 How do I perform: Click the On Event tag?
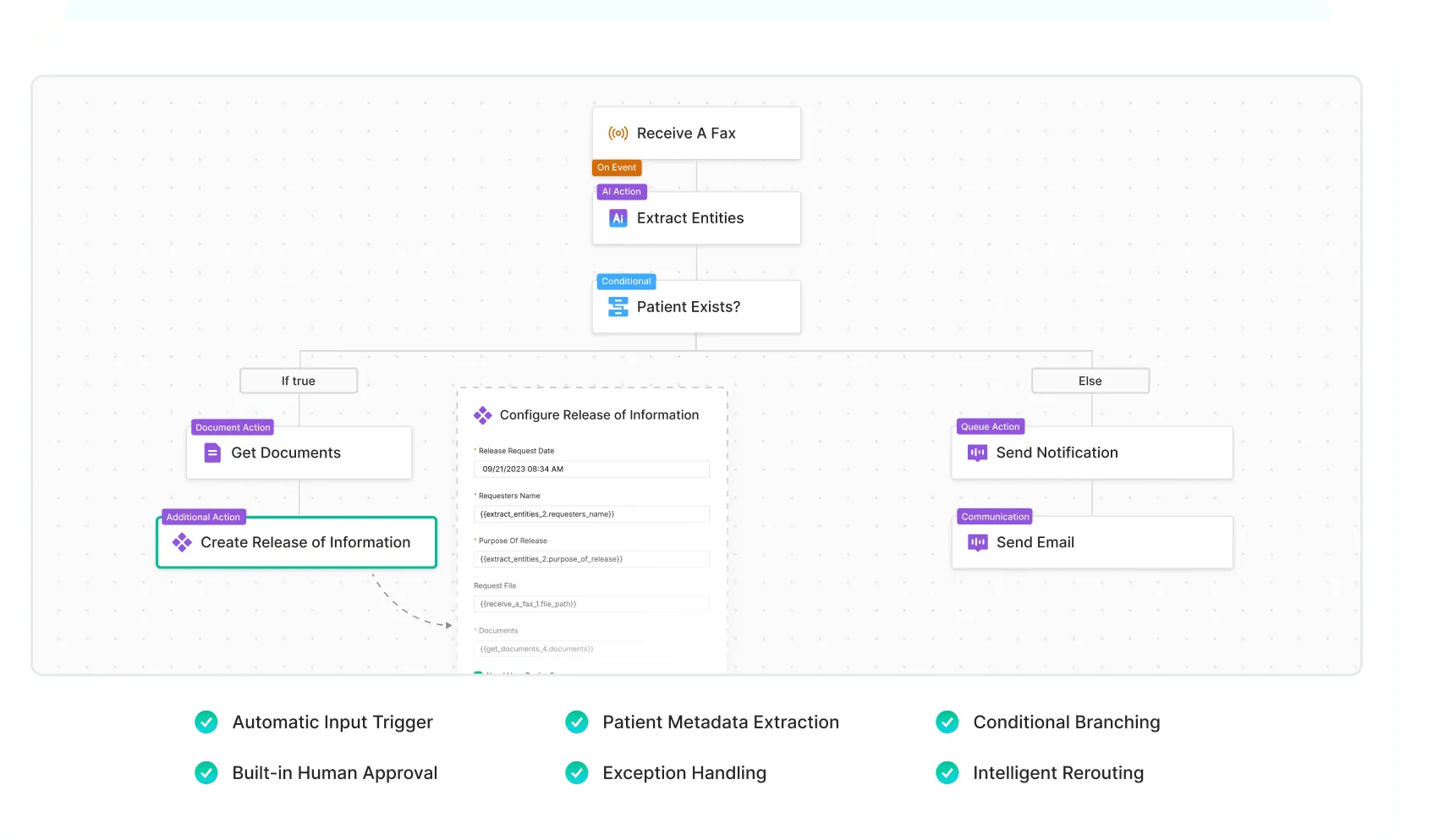tap(617, 167)
